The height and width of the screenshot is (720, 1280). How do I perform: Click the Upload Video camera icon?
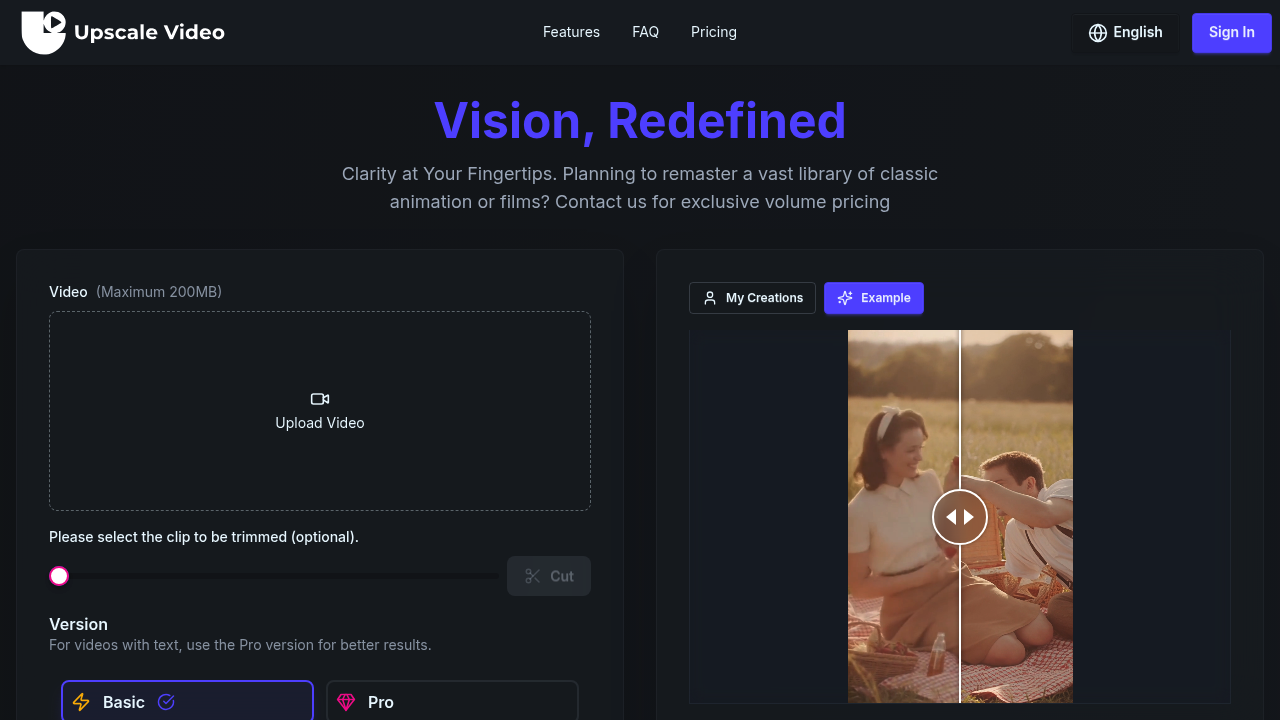[x=320, y=398]
